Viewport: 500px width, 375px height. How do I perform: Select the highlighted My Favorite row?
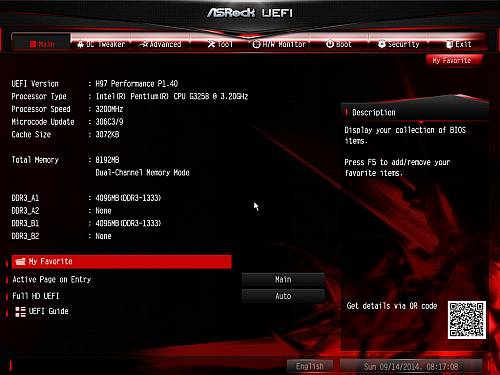(121, 262)
